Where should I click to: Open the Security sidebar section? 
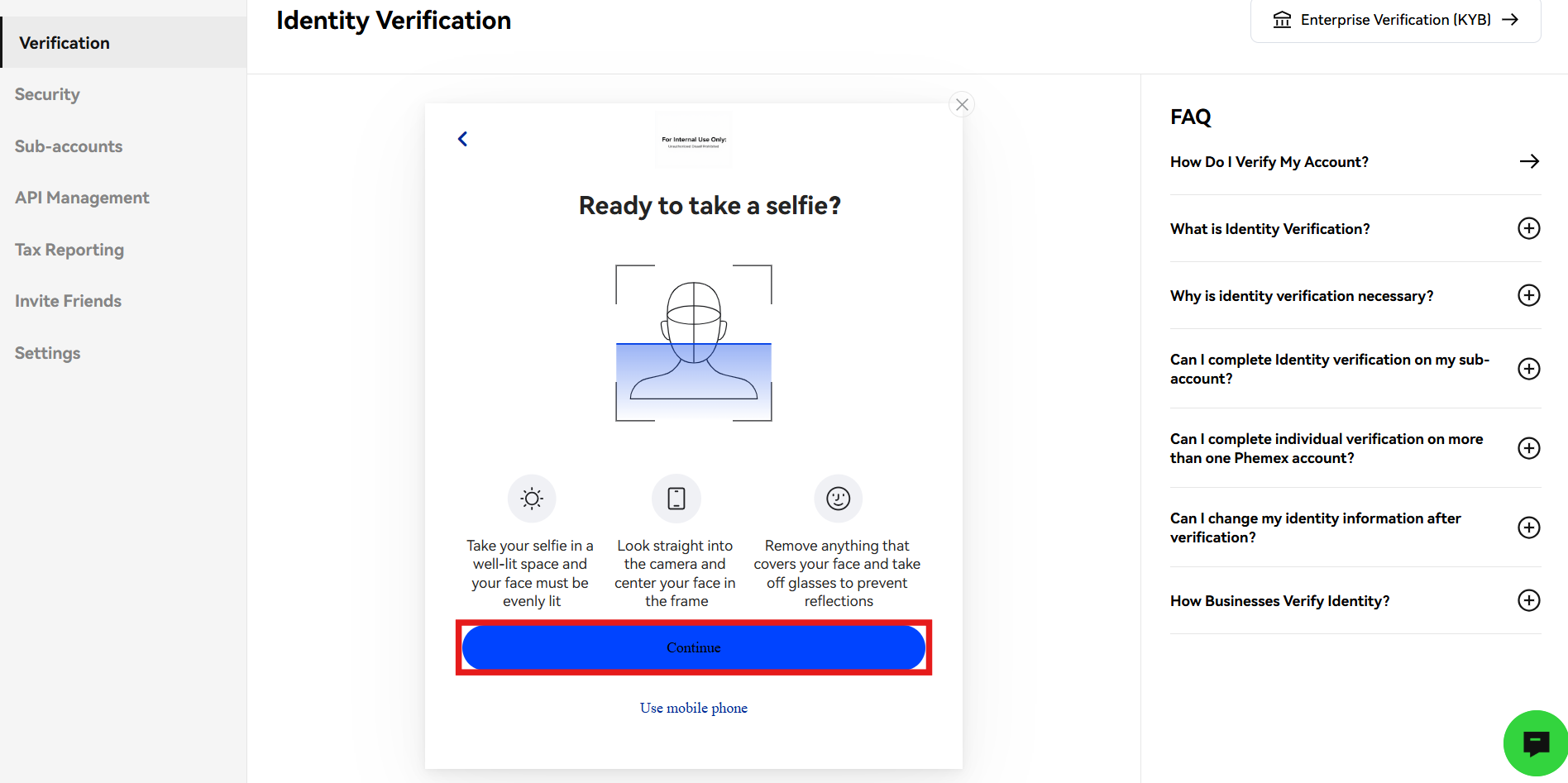click(47, 94)
